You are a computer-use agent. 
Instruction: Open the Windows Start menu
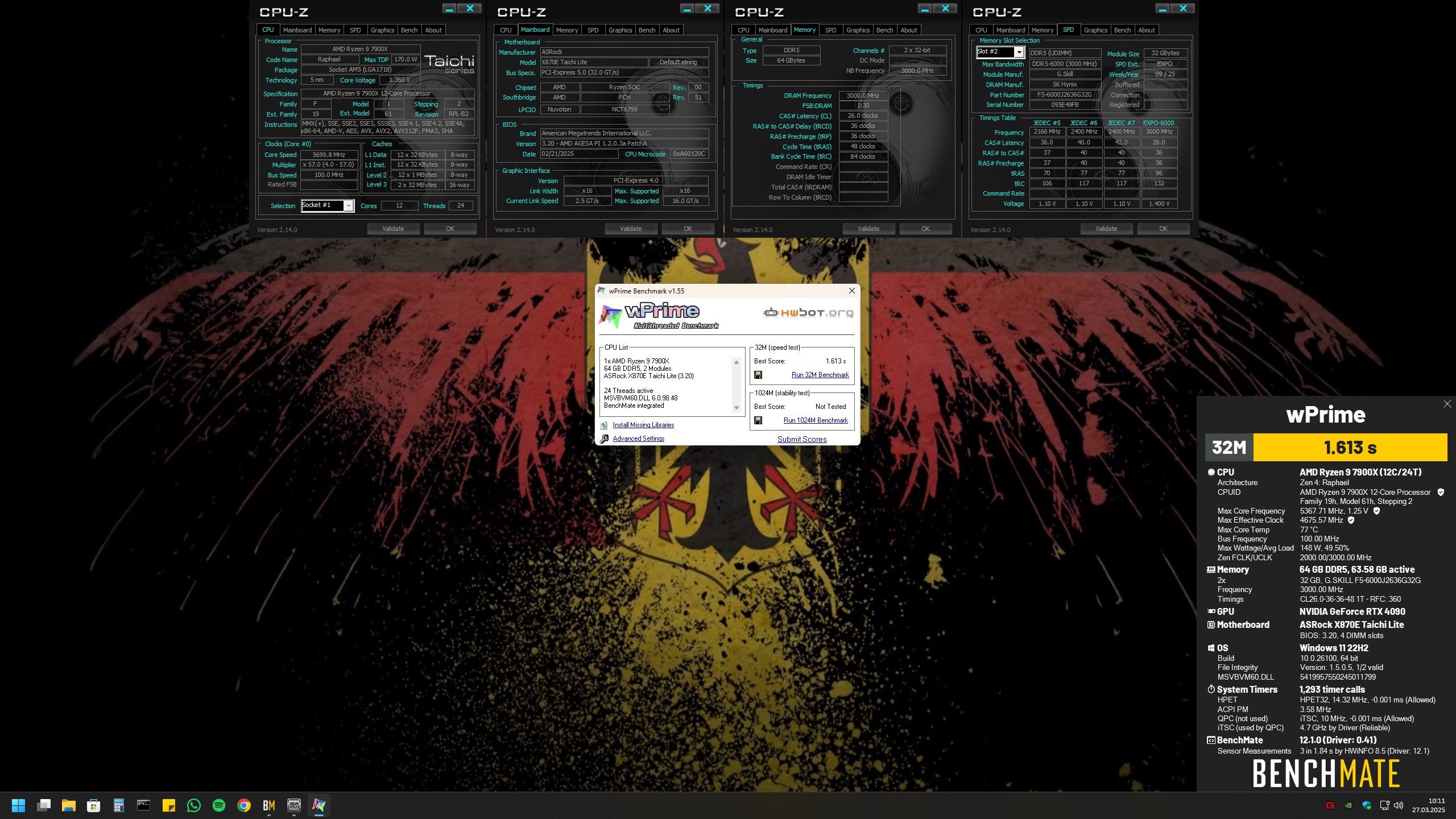click(x=18, y=805)
